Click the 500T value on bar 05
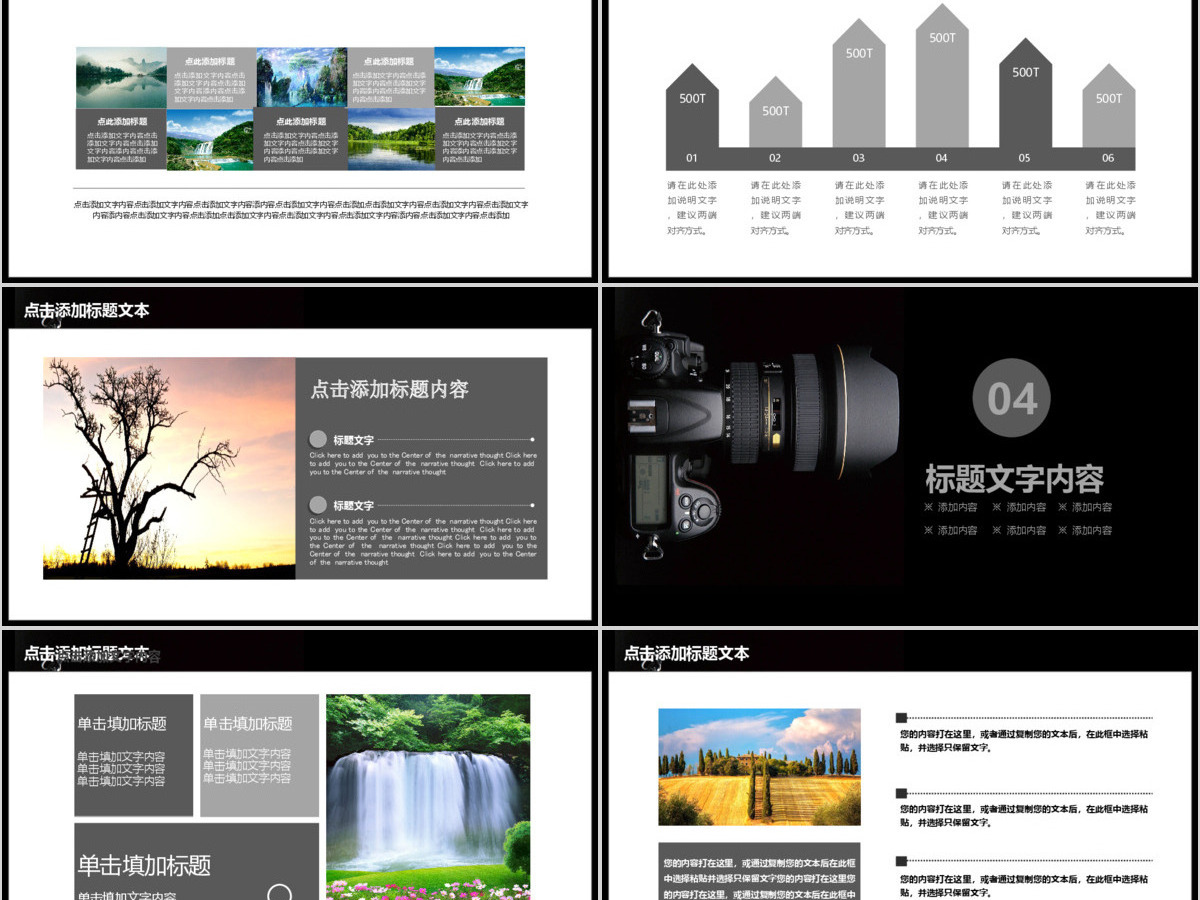Screen dimensions: 1200x900 coord(1026,72)
